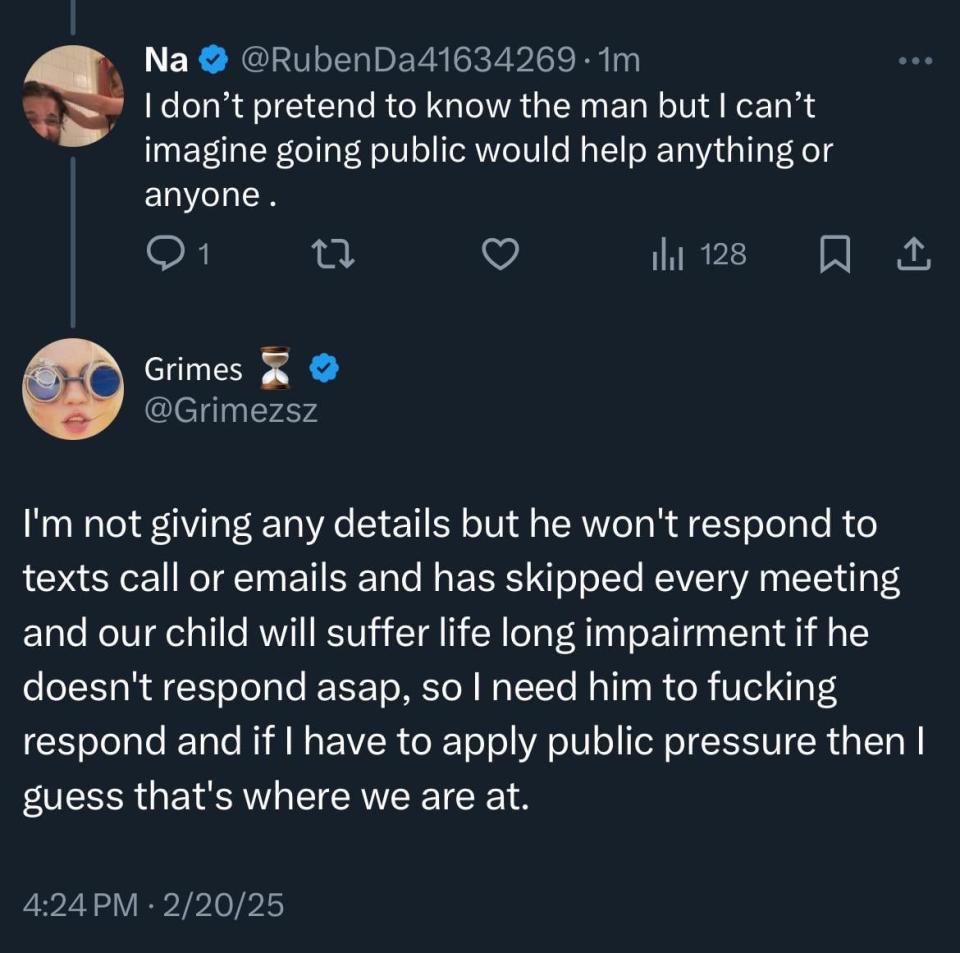The image size is (960, 953).
Task: Share Na's tweet via share icon
Action: coord(912,256)
